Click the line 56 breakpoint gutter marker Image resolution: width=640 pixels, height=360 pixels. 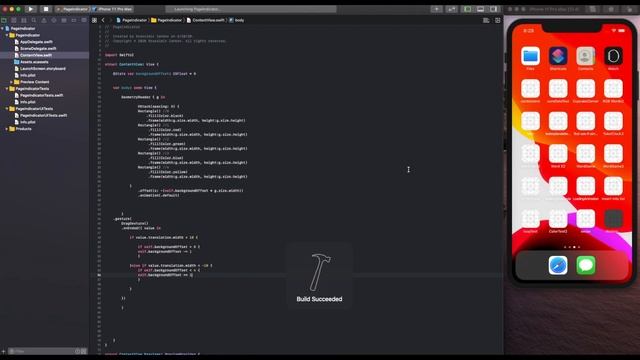[x=99, y=275]
